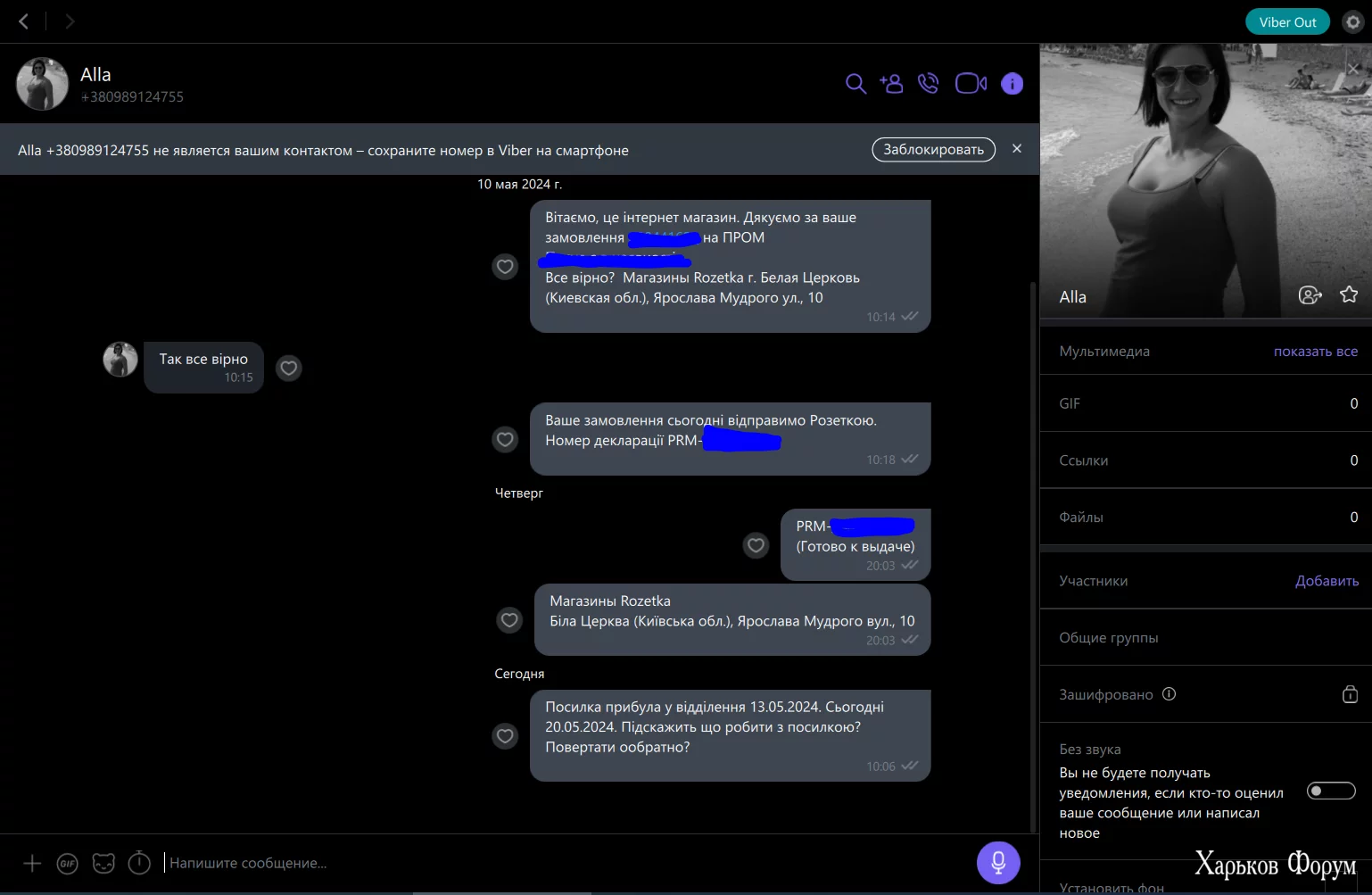Start a video call with Alla

(971, 84)
